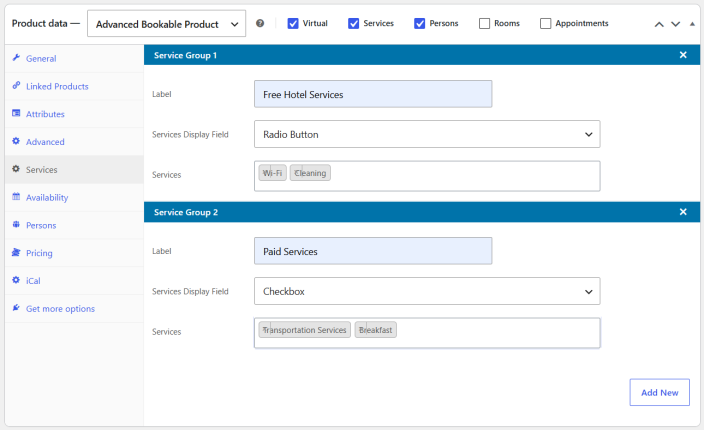704x430 pixels.
Task: Click the Cleaning service tag
Action: pos(310,173)
